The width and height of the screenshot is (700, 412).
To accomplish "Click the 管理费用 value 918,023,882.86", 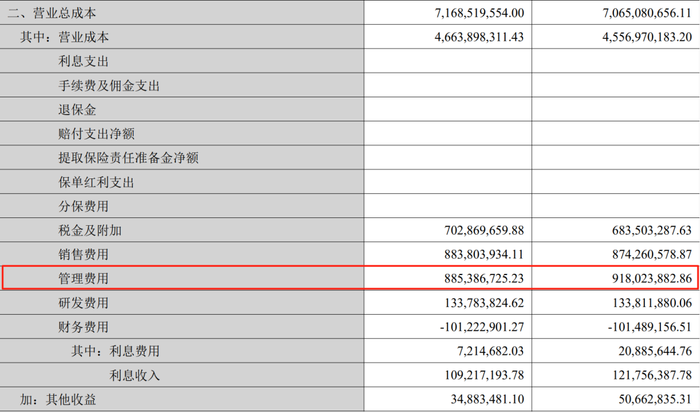I will [652, 279].
